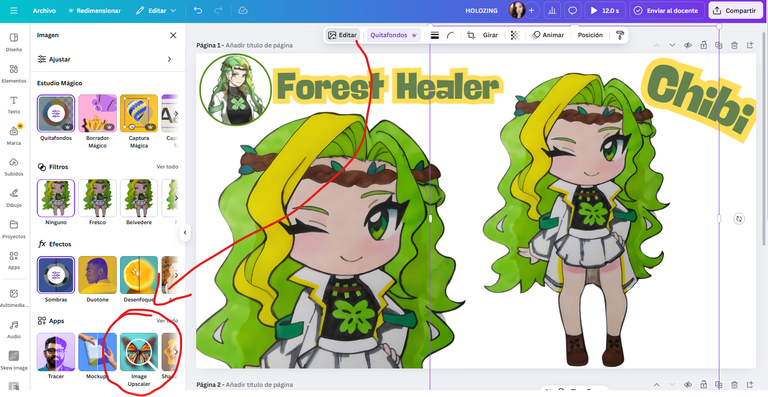Check cloud save status icon

tap(243, 10)
